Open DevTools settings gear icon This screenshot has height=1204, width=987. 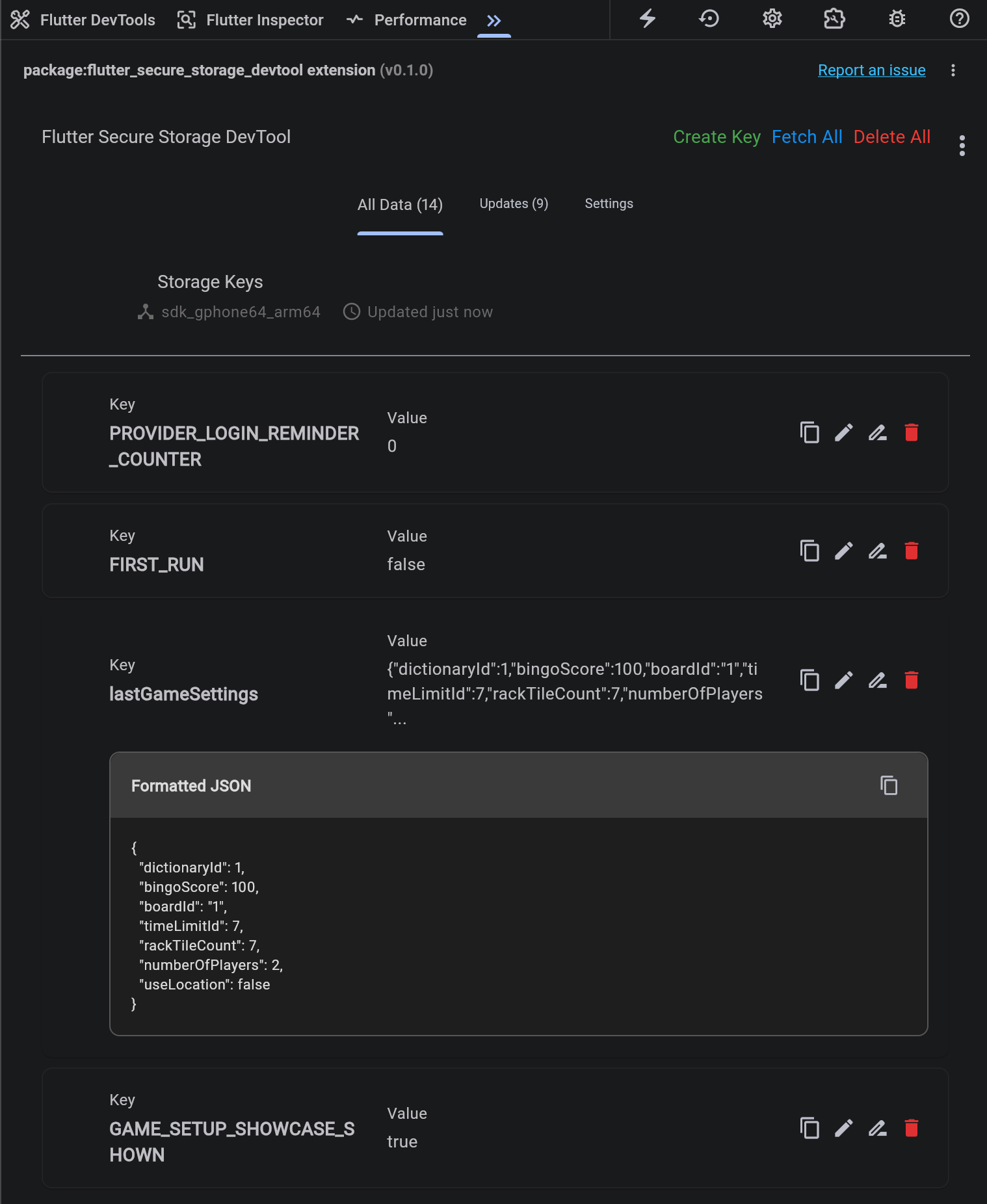click(772, 19)
